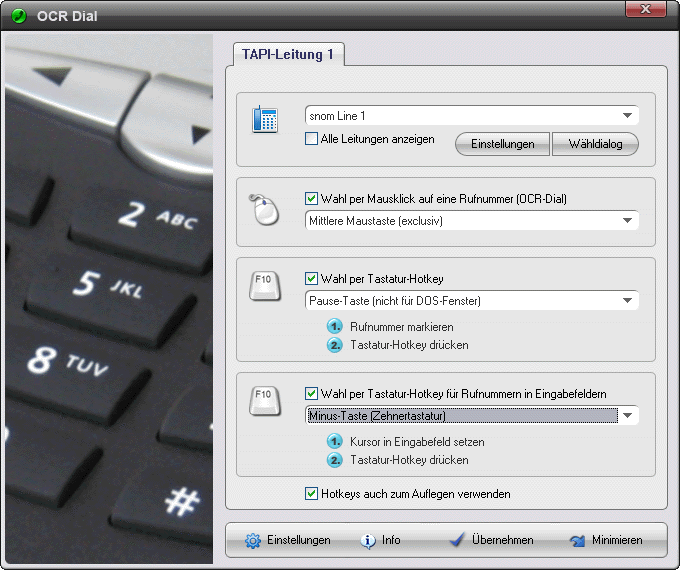Open the 'Wähldialog' button
Screen dimensions: 680x570
point(595,144)
